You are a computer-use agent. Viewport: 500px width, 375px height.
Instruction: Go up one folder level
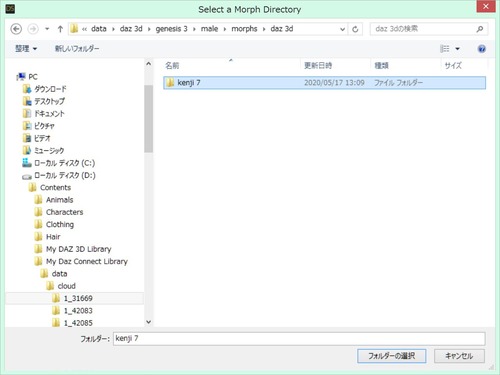(x=60, y=29)
